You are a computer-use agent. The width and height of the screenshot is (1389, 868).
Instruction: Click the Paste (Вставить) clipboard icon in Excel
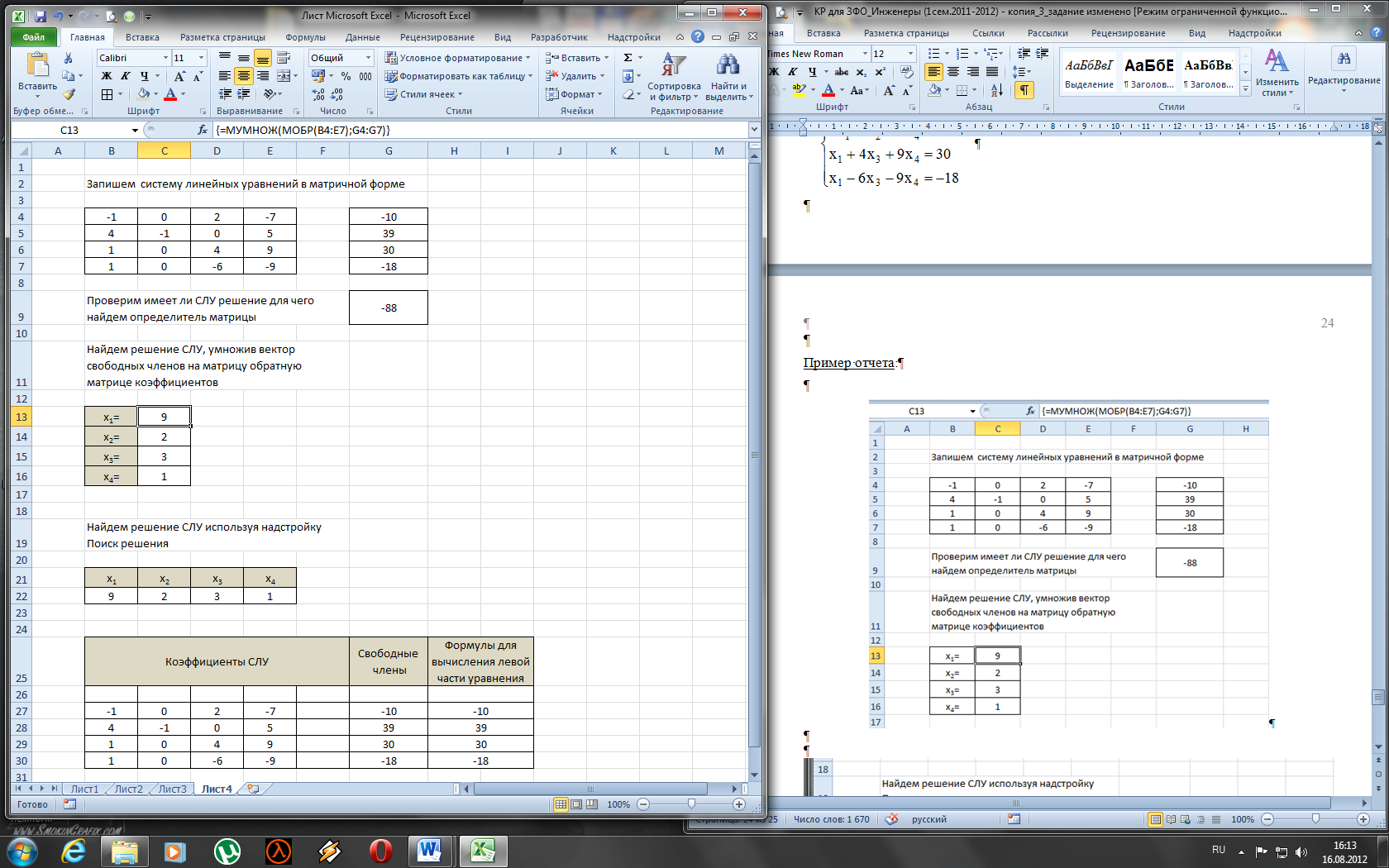[x=37, y=65]
